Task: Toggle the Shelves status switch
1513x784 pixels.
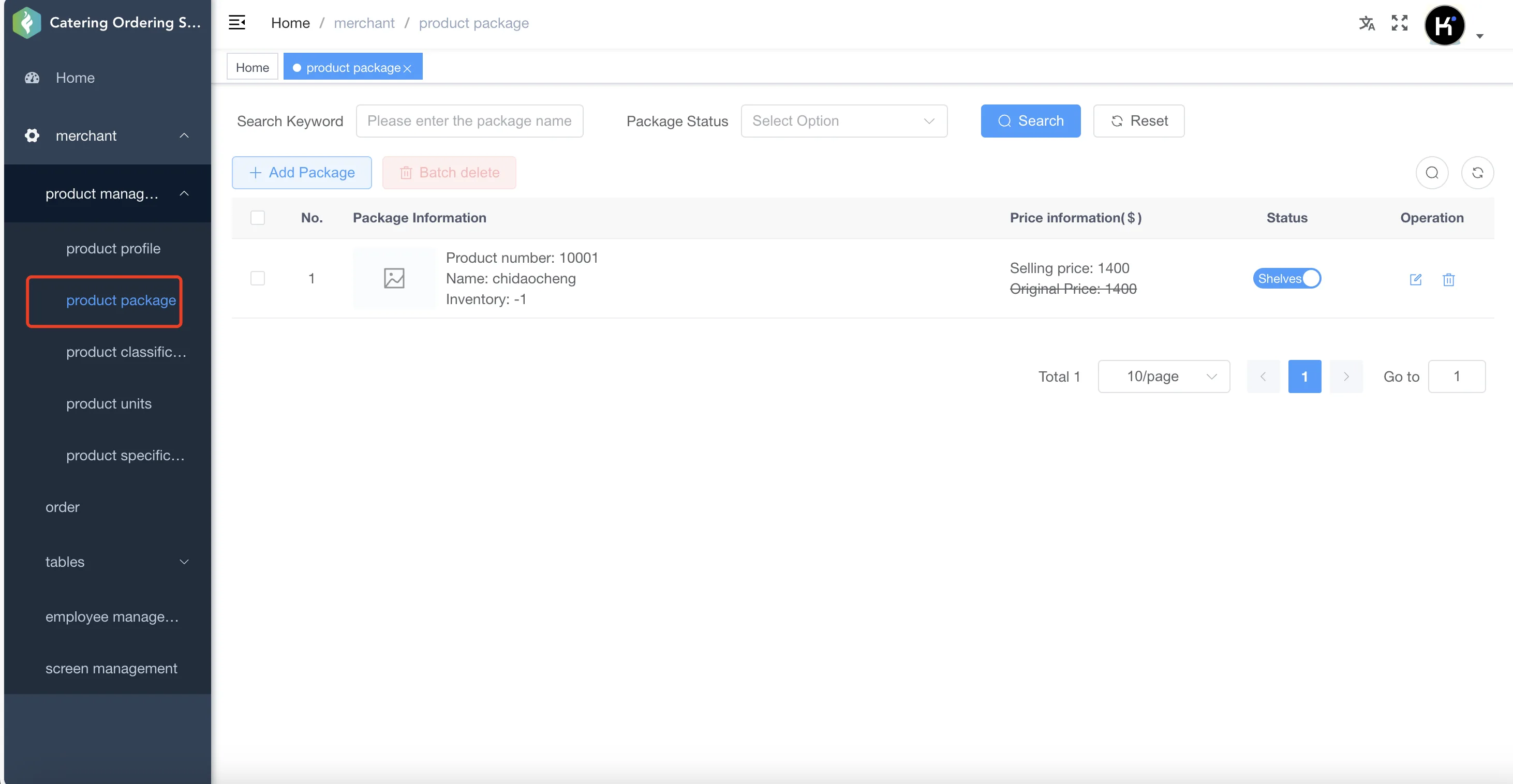Action: tap(1286, 278)
